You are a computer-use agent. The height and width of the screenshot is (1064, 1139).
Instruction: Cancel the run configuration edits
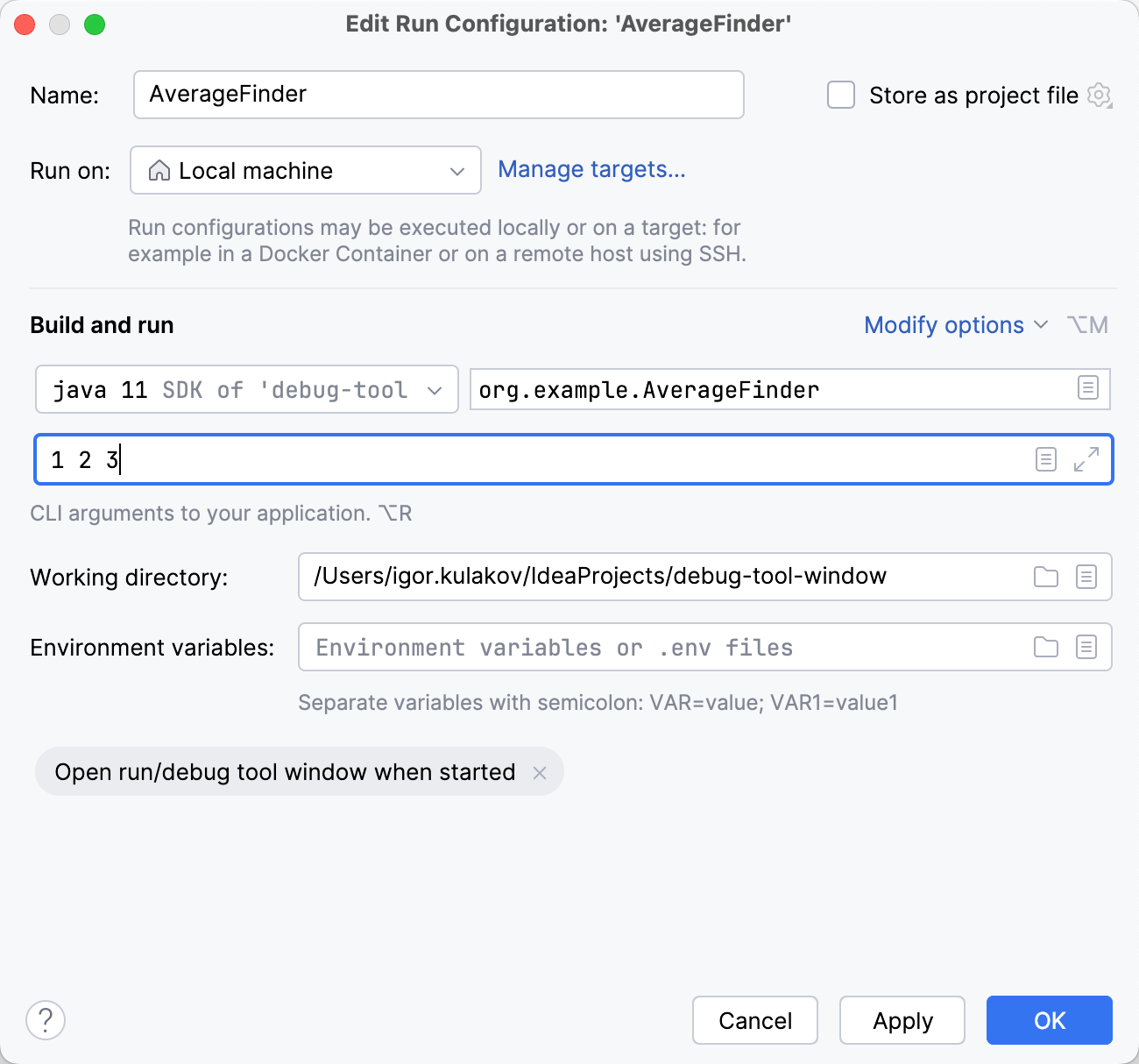[754, 1019]
